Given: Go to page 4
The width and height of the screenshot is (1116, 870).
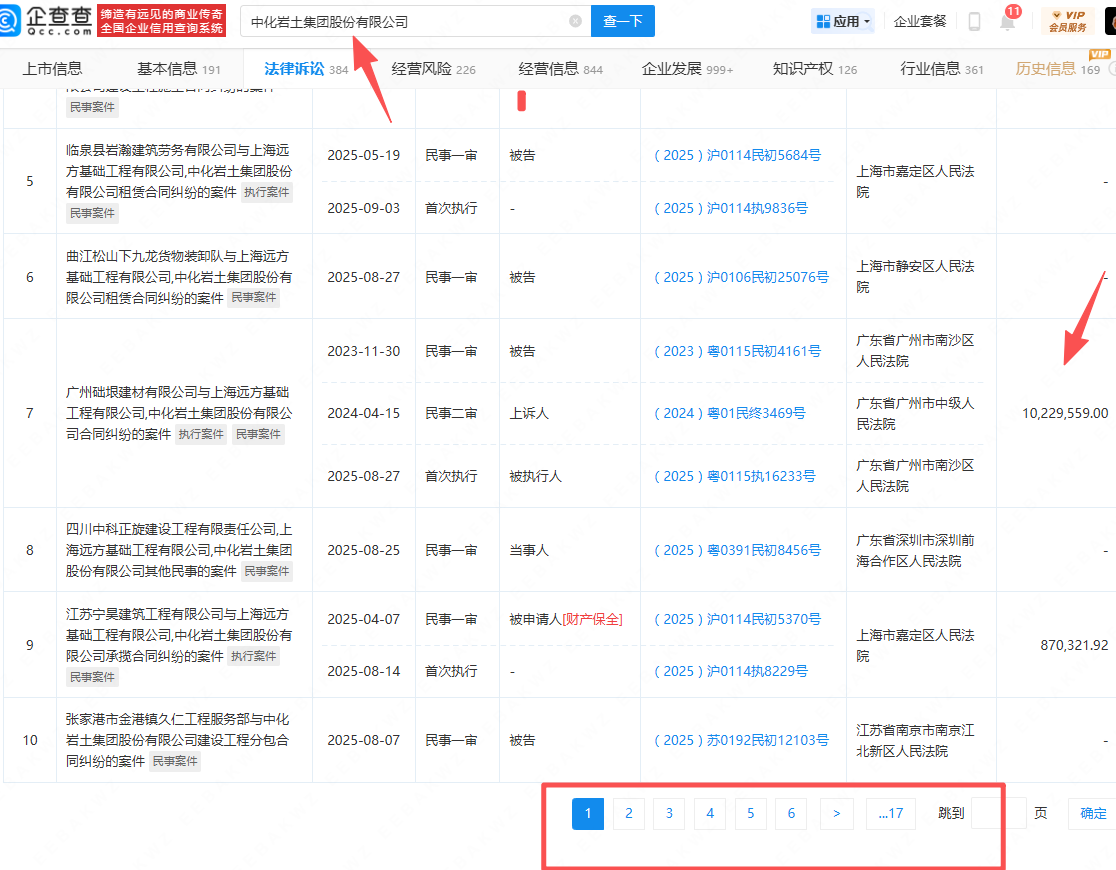Looking at the screenshot, I should click(710, 814).
